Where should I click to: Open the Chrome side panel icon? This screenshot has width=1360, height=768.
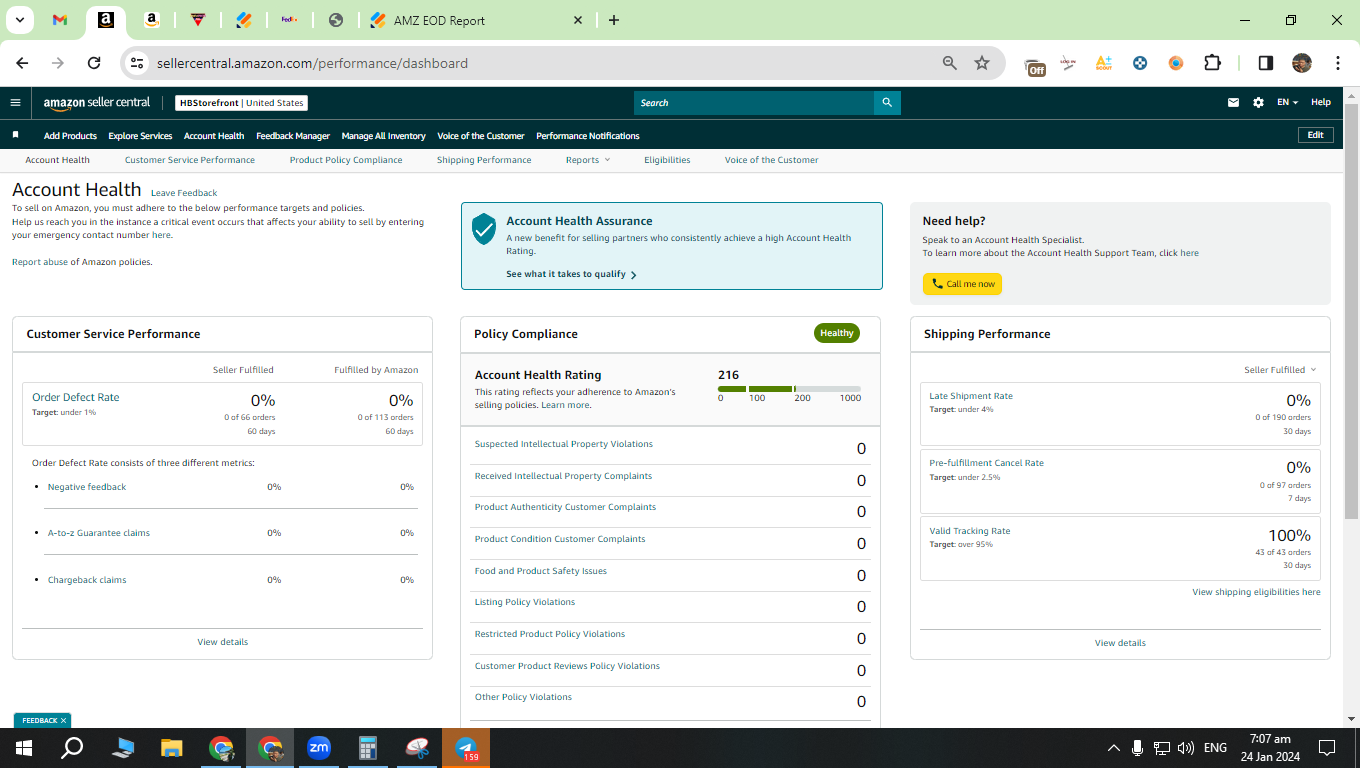pos(1265,63)
